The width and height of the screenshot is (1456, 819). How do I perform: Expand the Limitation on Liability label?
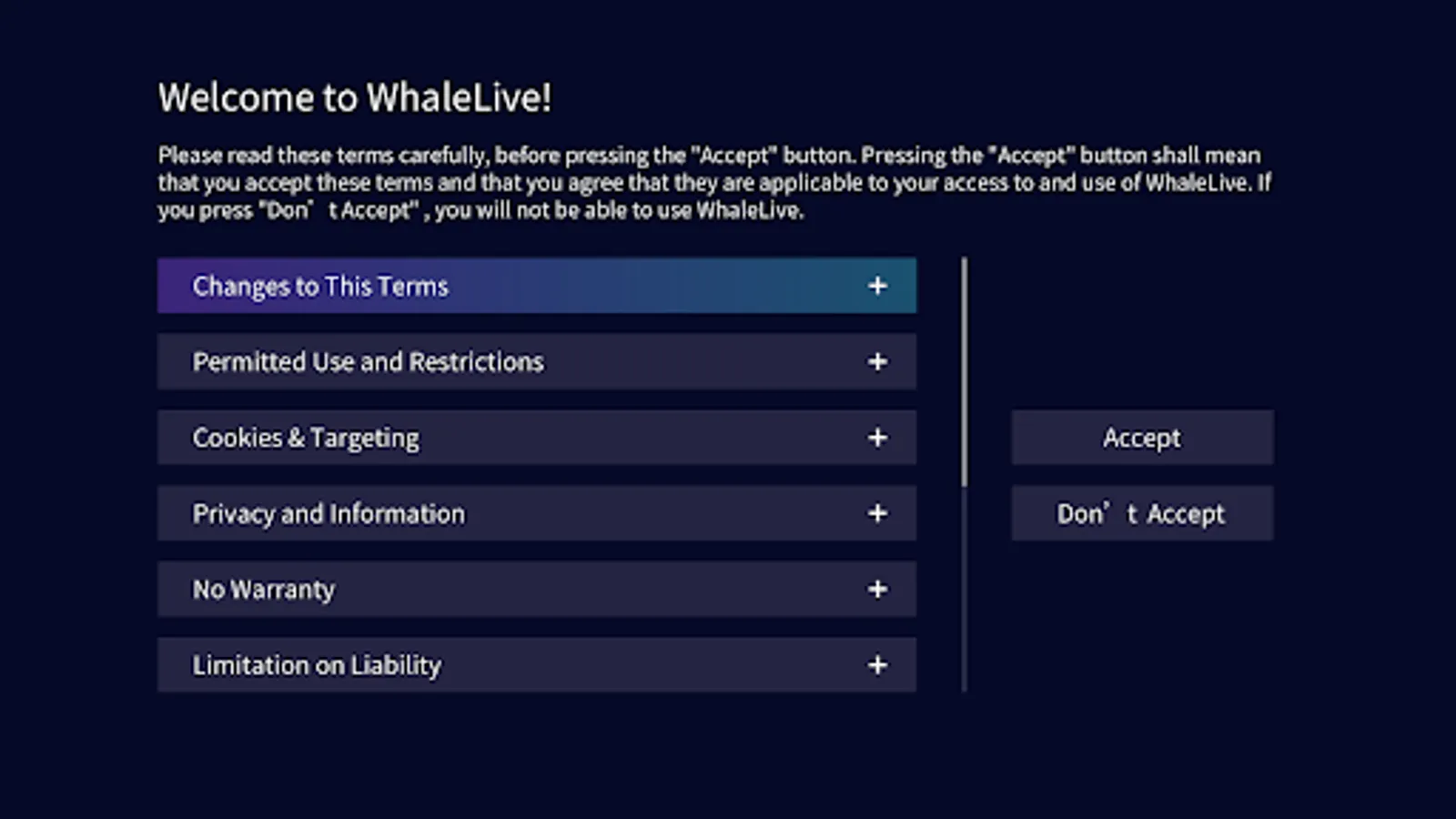point(317,665)
